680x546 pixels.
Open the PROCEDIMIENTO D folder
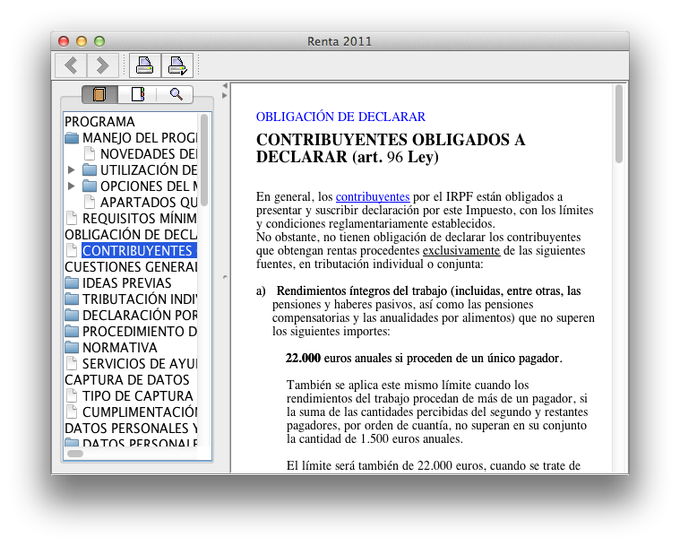tap(140, 331)
